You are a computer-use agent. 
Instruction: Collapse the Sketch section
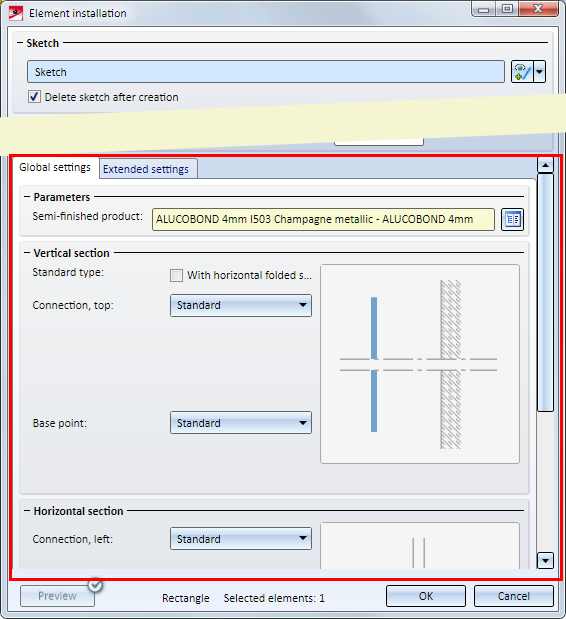[x=20, y=43]
